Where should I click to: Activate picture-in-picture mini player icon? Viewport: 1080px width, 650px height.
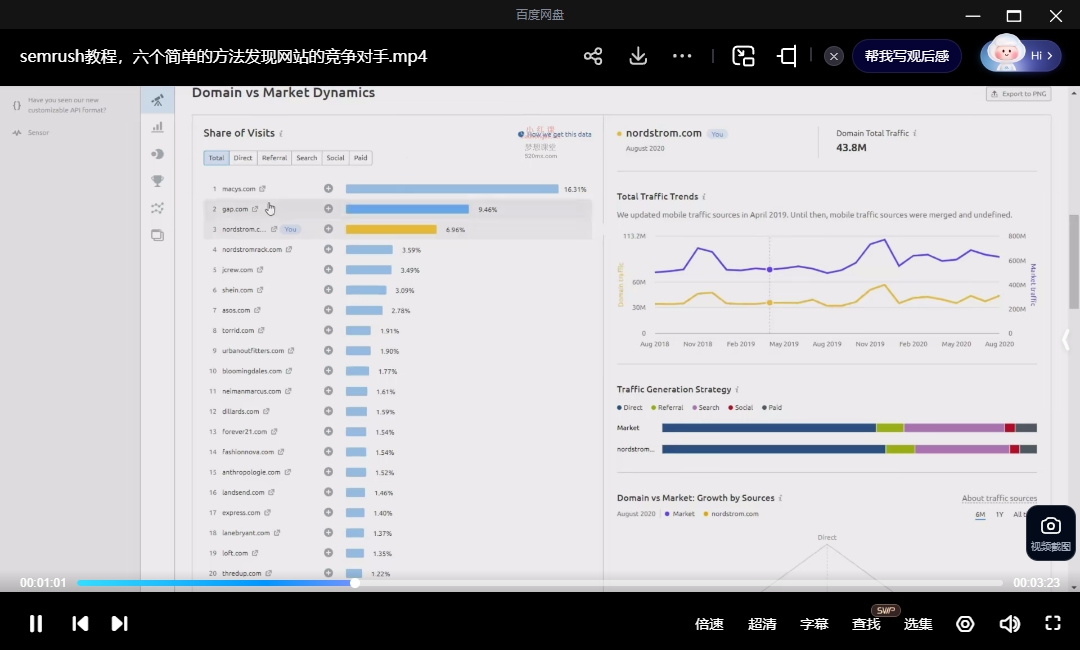[743, 56]
